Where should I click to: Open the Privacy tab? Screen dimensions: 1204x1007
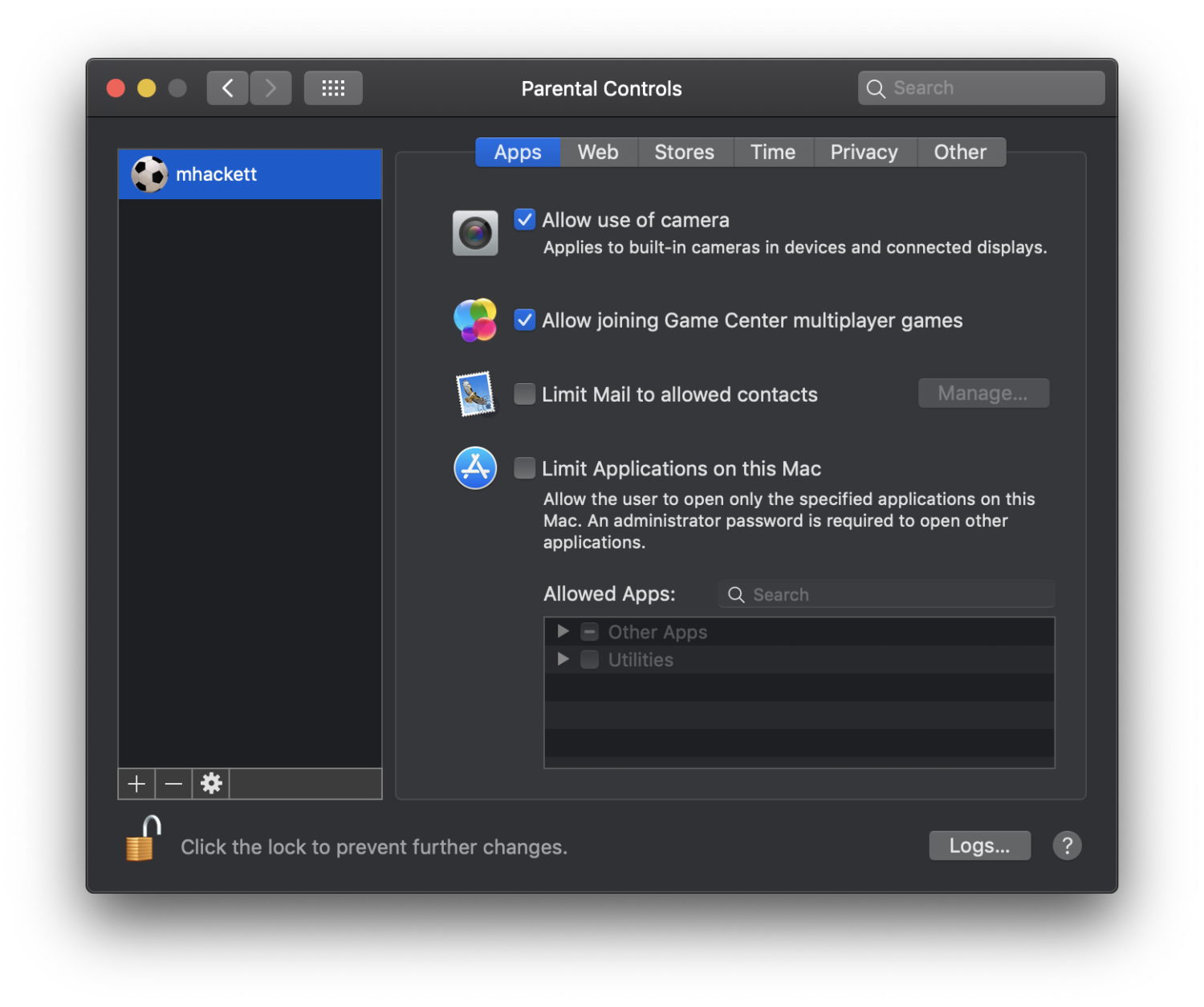864,152
